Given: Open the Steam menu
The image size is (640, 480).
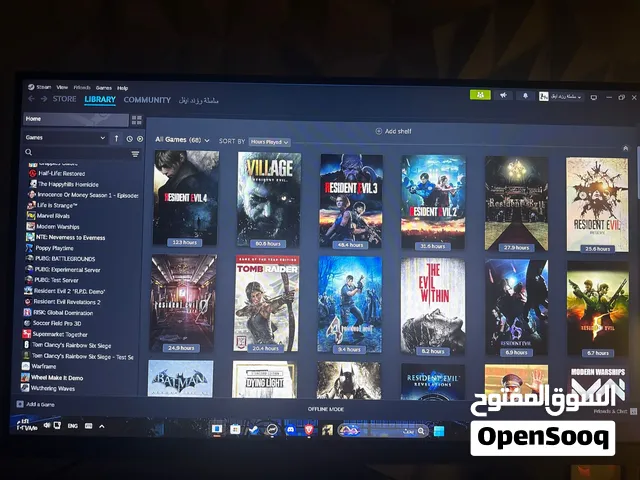Looking at the screenshot, I should click(x=40, y=87).
